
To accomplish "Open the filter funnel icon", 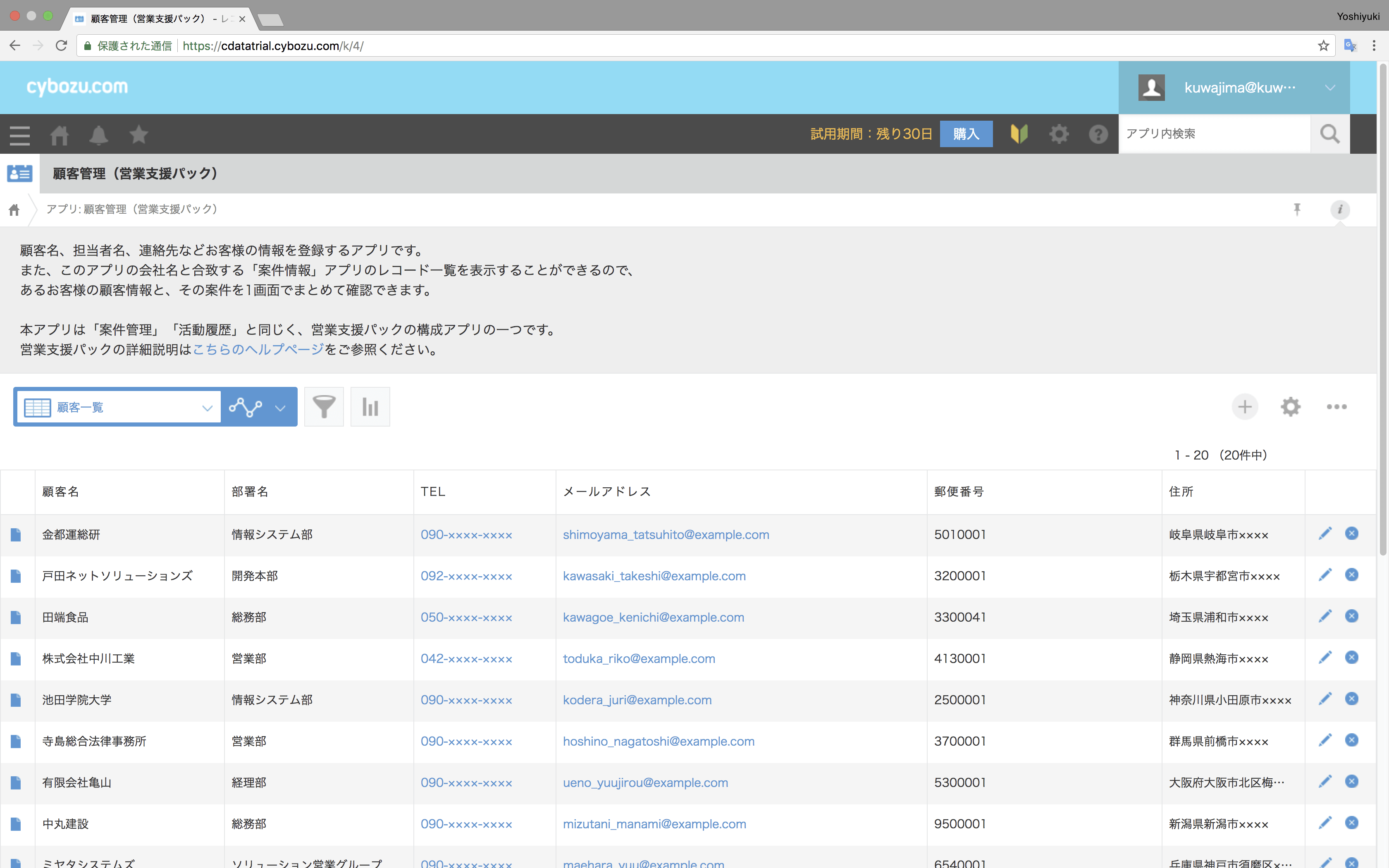I will pos(324,407).
